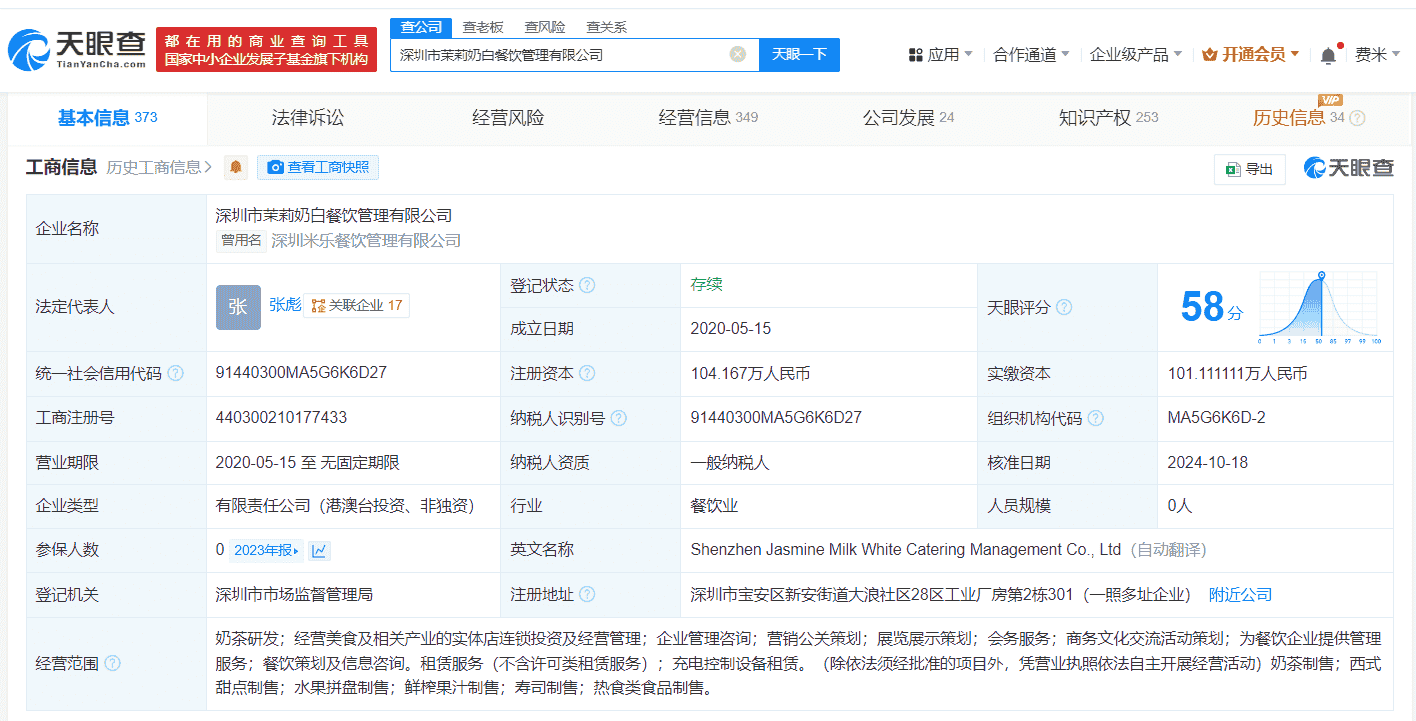Viewport: 1416px width, 721px height.
Task: Click the camera icon in 查看工商快照
Action: [x=276, y=167]
